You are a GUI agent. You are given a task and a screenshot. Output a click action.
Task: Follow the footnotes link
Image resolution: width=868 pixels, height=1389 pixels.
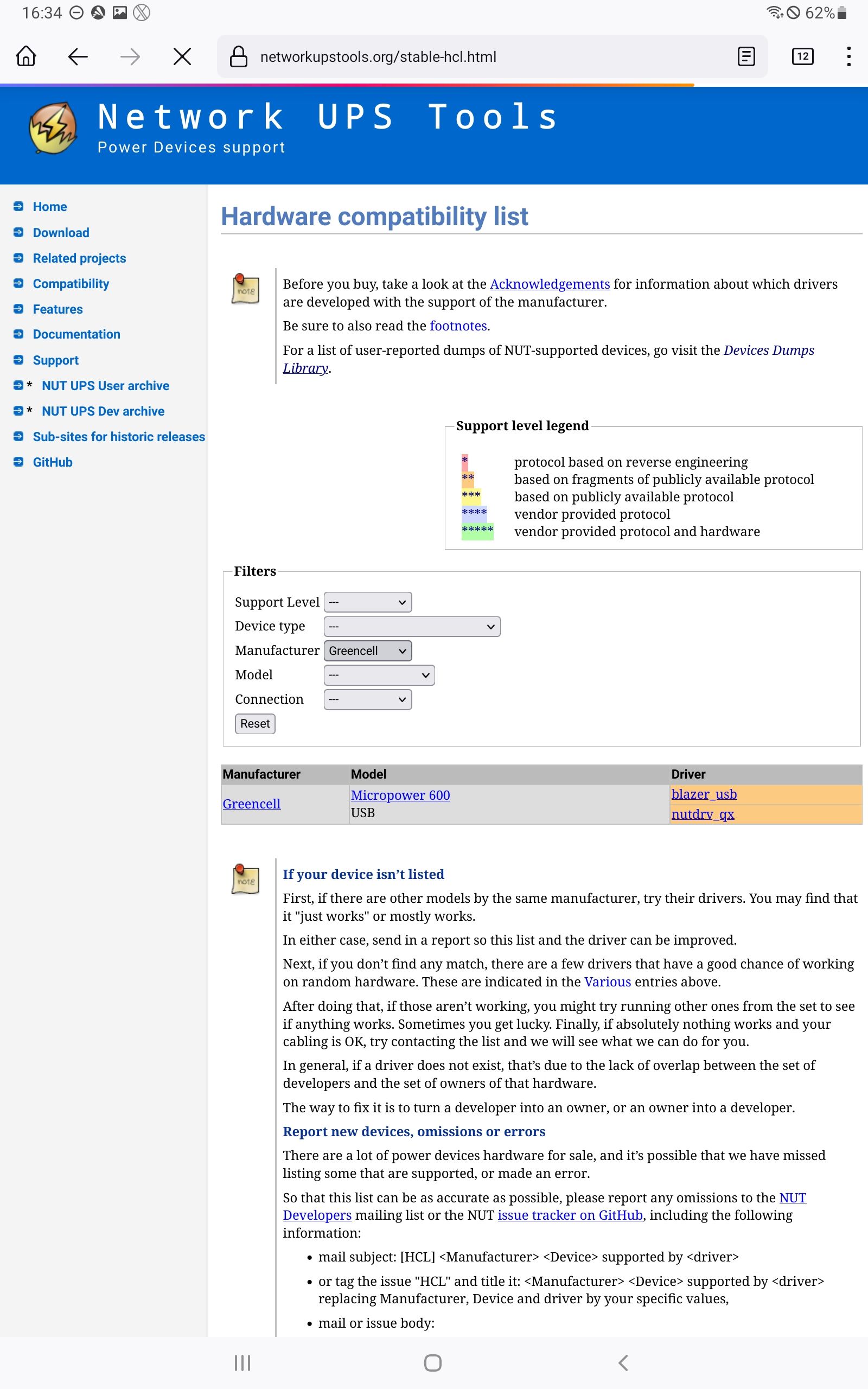tap(458, 326)
